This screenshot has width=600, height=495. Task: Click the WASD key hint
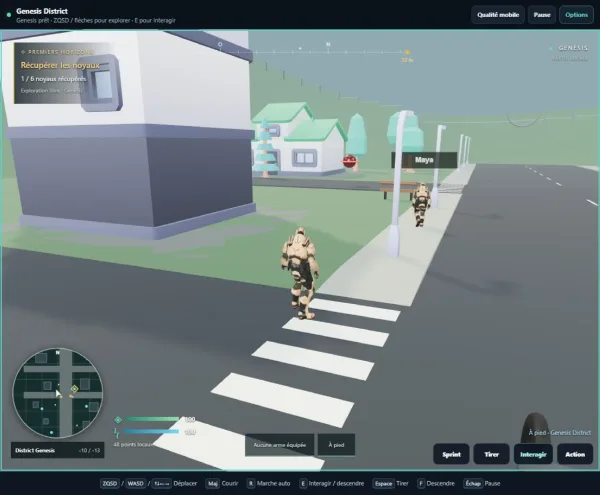coord(135,484)
